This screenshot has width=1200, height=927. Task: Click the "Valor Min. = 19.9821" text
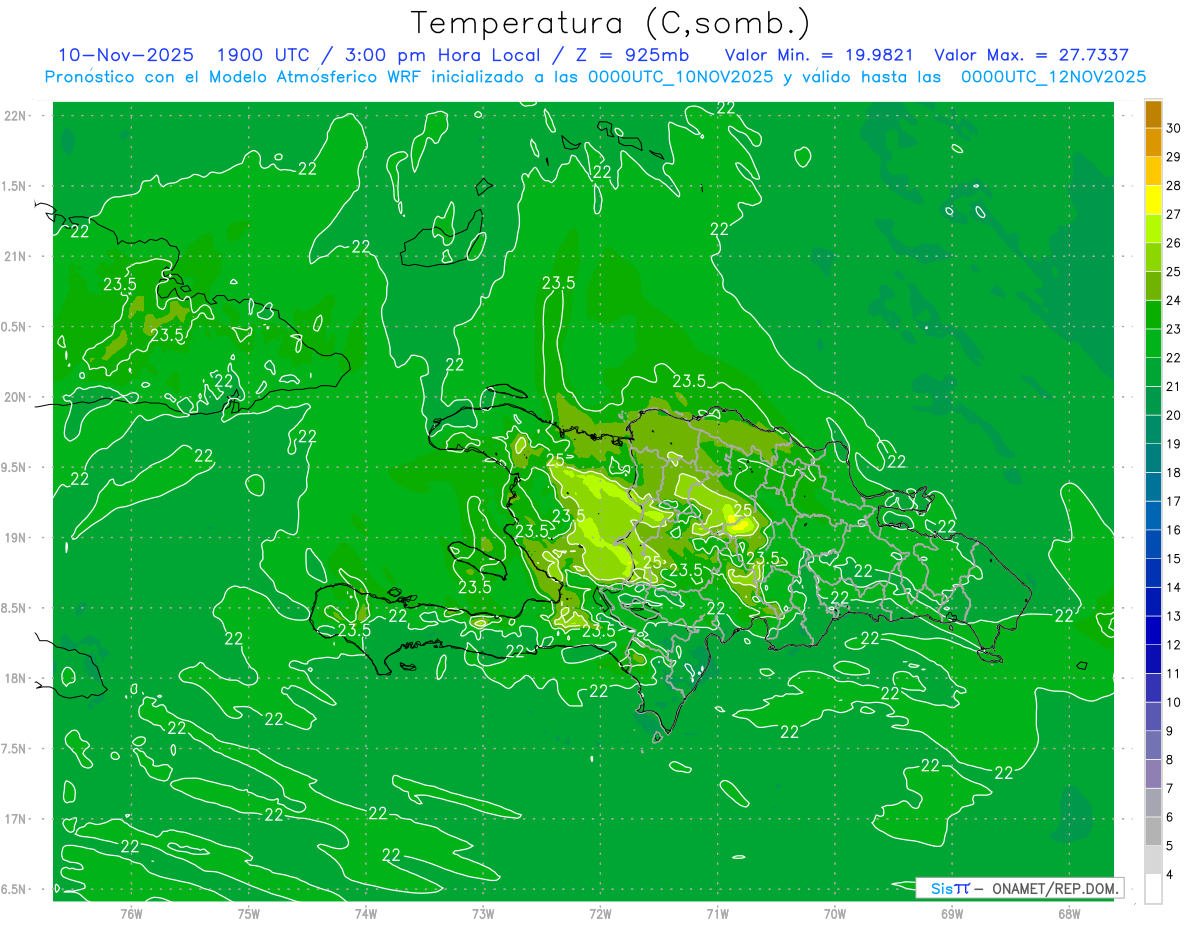[x=819, y=55]
